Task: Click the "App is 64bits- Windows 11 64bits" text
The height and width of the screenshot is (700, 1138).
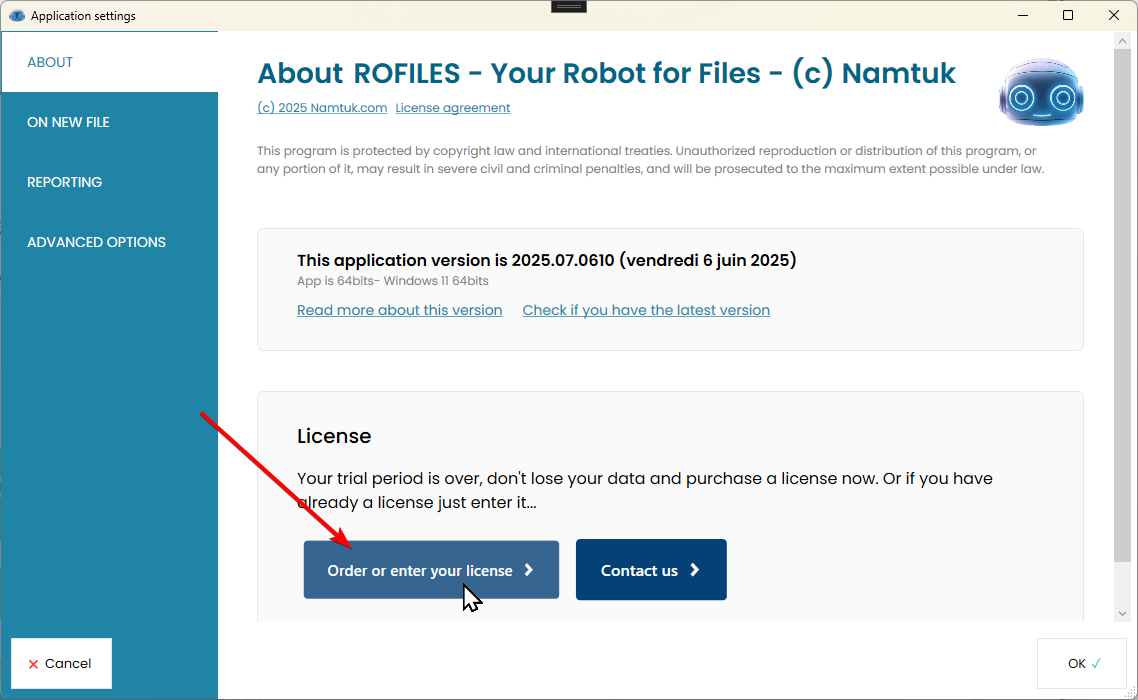Action: tap(393, 281)
